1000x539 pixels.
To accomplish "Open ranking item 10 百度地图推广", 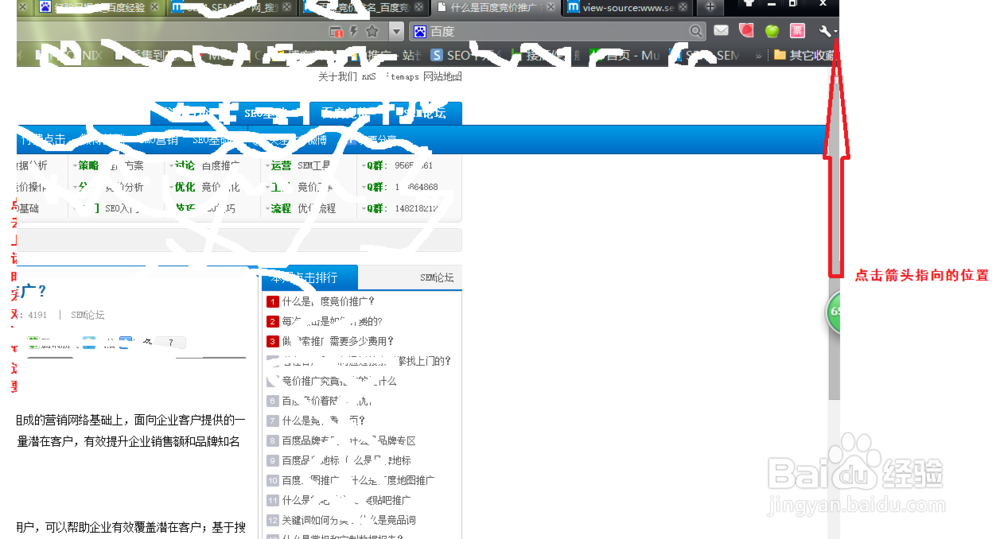I will pos(358,480).
